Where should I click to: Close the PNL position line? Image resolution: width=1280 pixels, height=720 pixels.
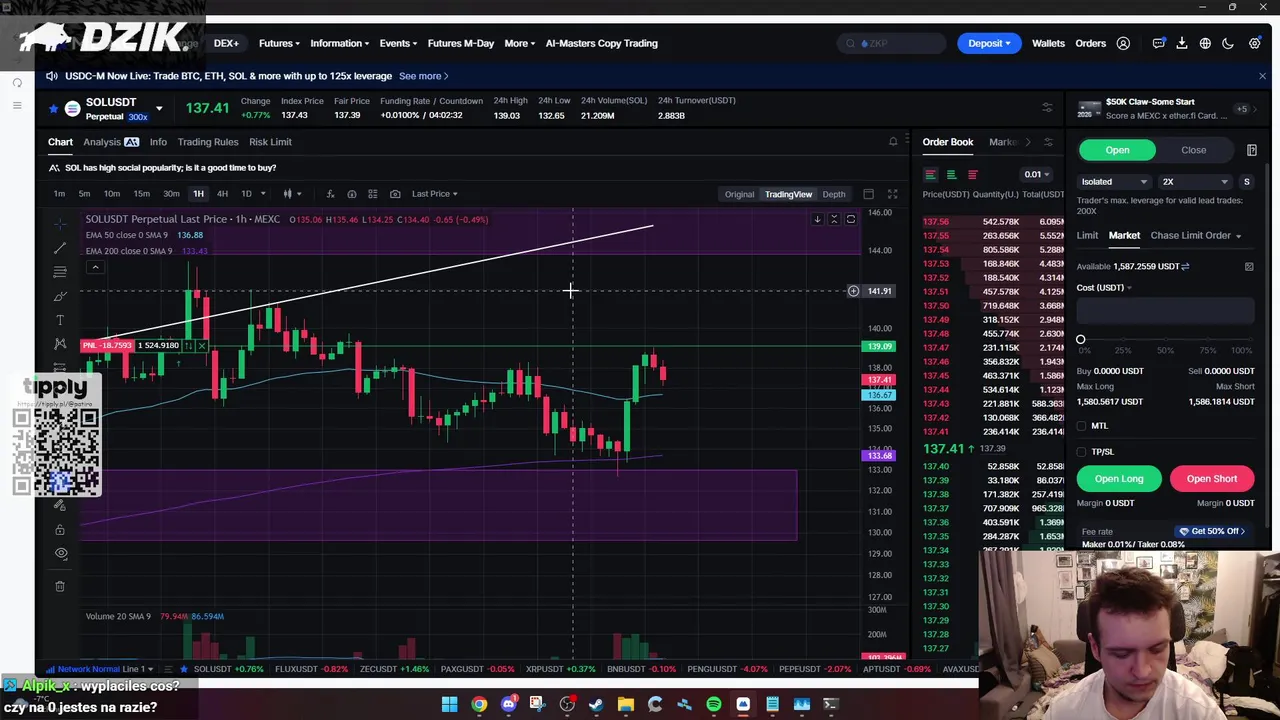pos(201,345)
